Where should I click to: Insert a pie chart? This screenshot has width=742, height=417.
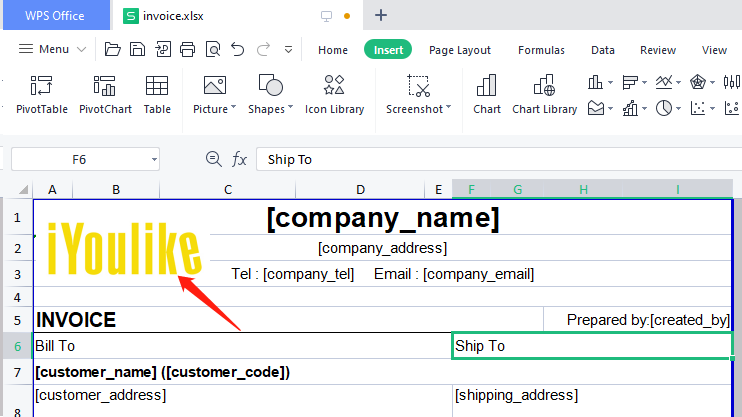click(664, 108)
